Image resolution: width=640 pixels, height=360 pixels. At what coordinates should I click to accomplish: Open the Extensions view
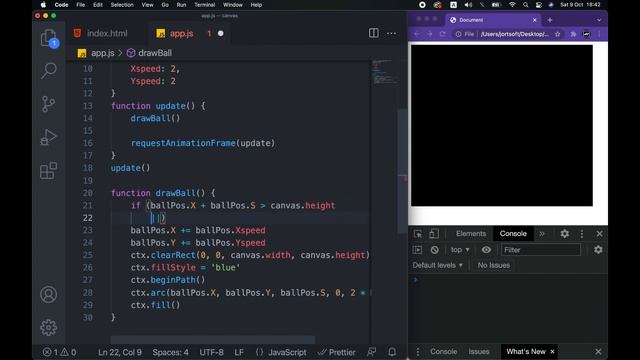[x=48, y=171]
